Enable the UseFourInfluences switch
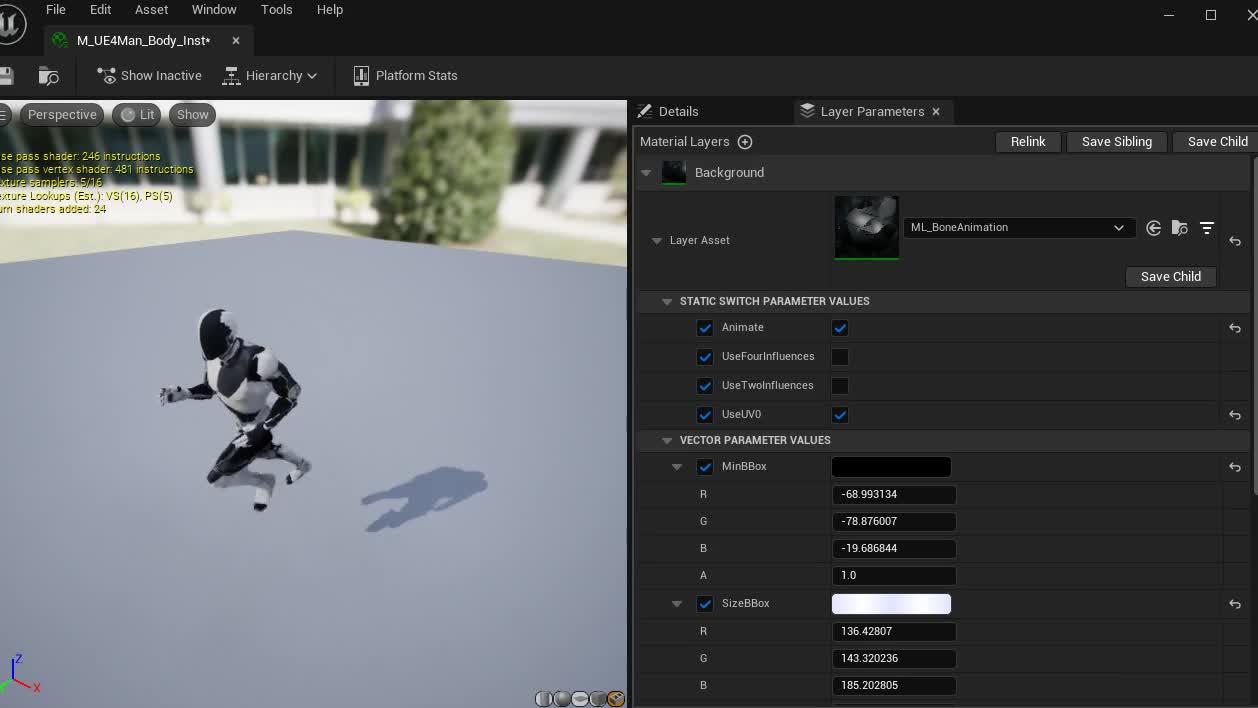Viewport: 1258px width, 708px height. pos(840,356)
